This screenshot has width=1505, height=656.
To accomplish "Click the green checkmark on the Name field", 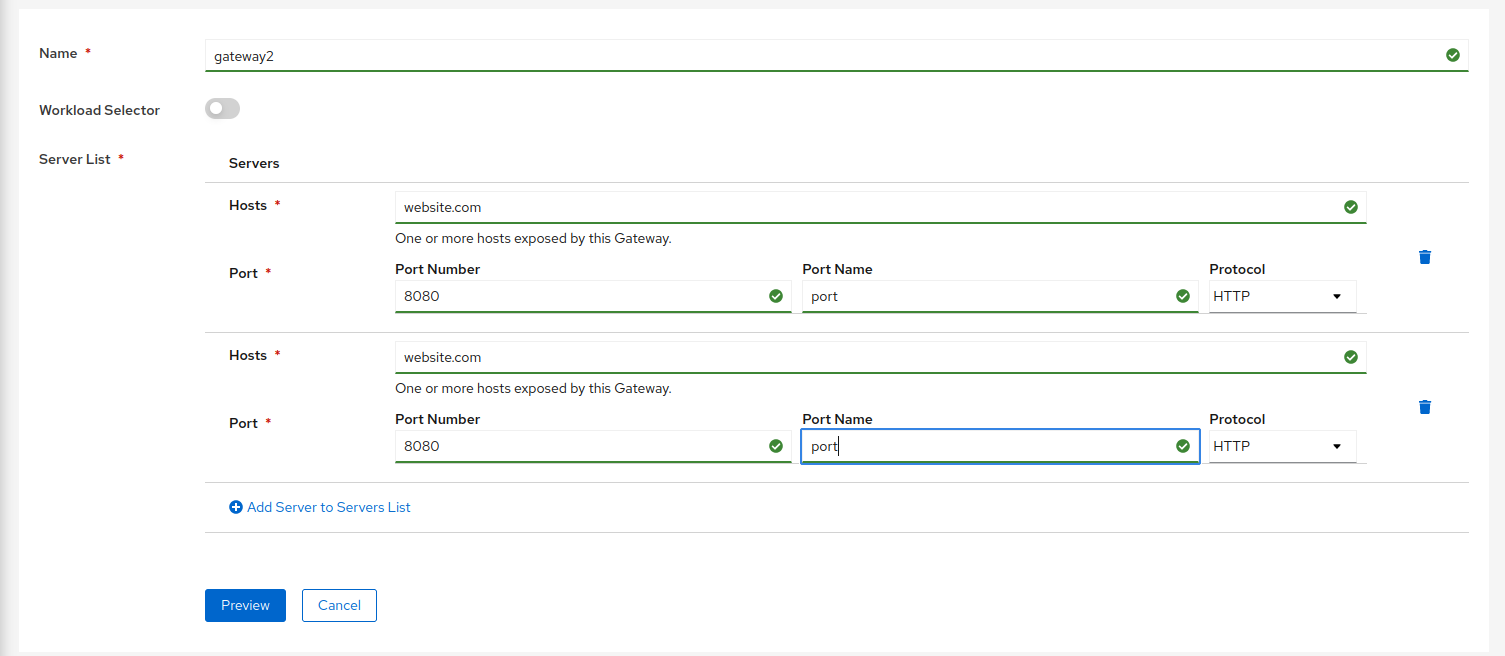I will (x=1453, y=55).
